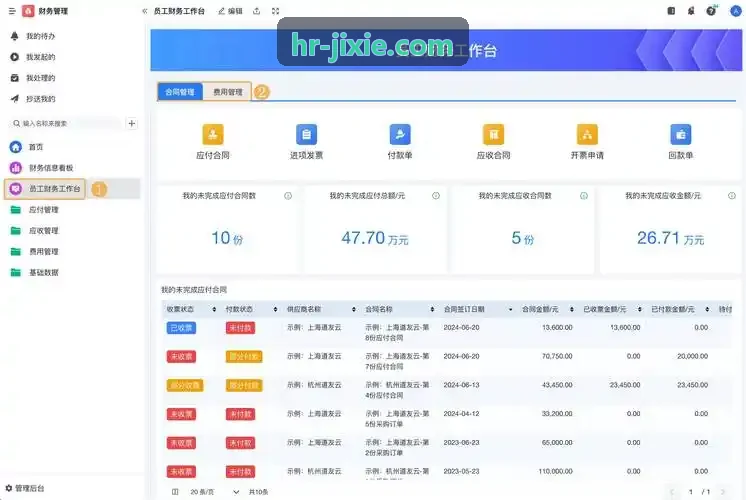The width and height of the screenshot is (746, 500).
Task: Sort table by 已付款金额/元 column
Action: pyautogui.click(x=707, y=309)
